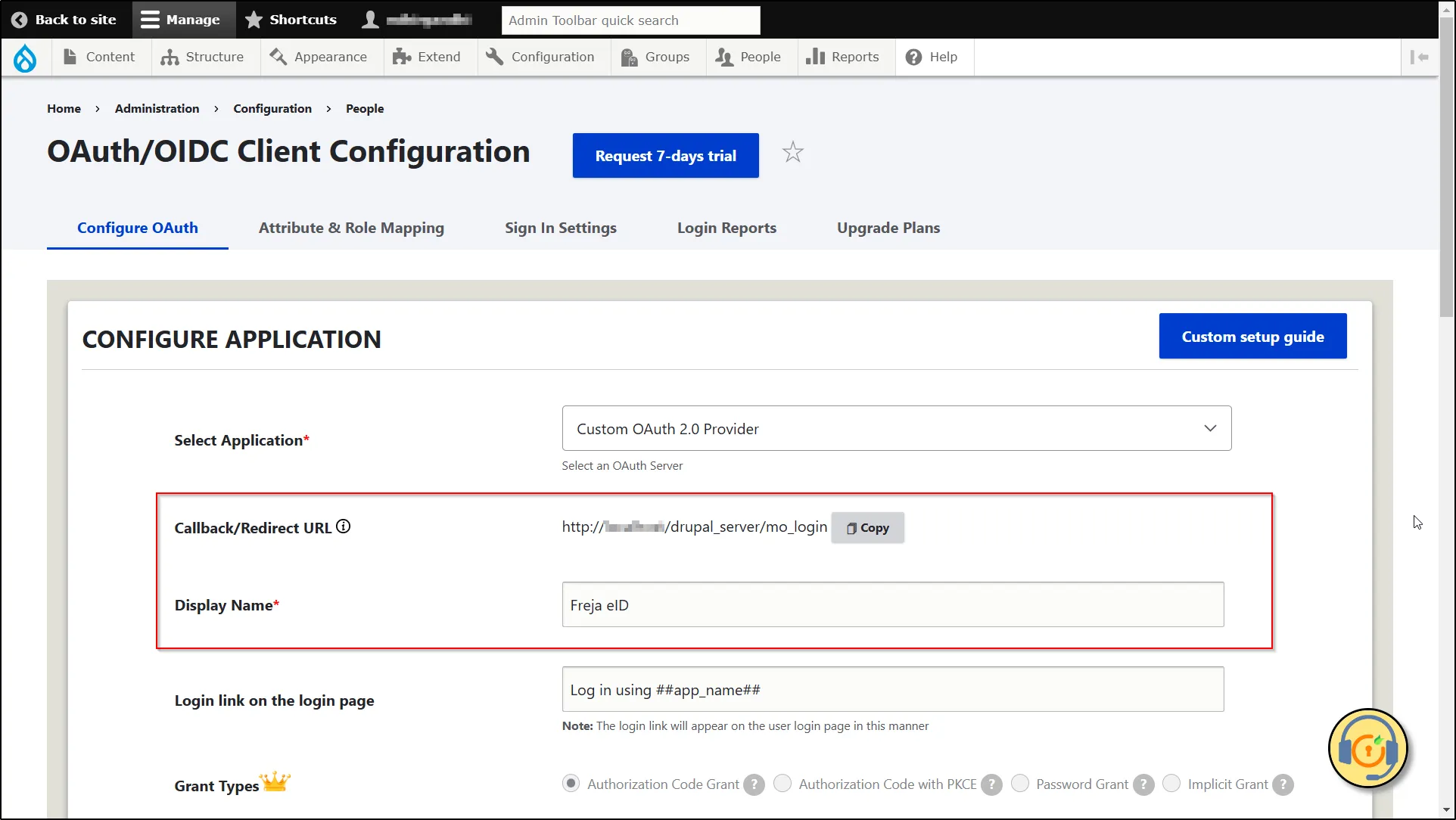Click Request 7-days trial button
The image size is (1456, 820).
pyautogui.click(x=665, y=156)
